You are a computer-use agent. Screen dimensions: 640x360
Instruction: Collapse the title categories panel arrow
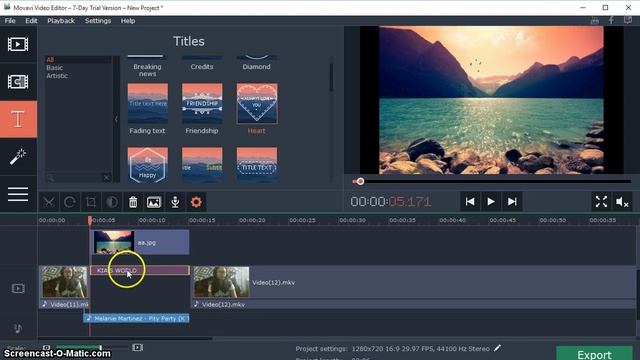[x=116, y=119]
